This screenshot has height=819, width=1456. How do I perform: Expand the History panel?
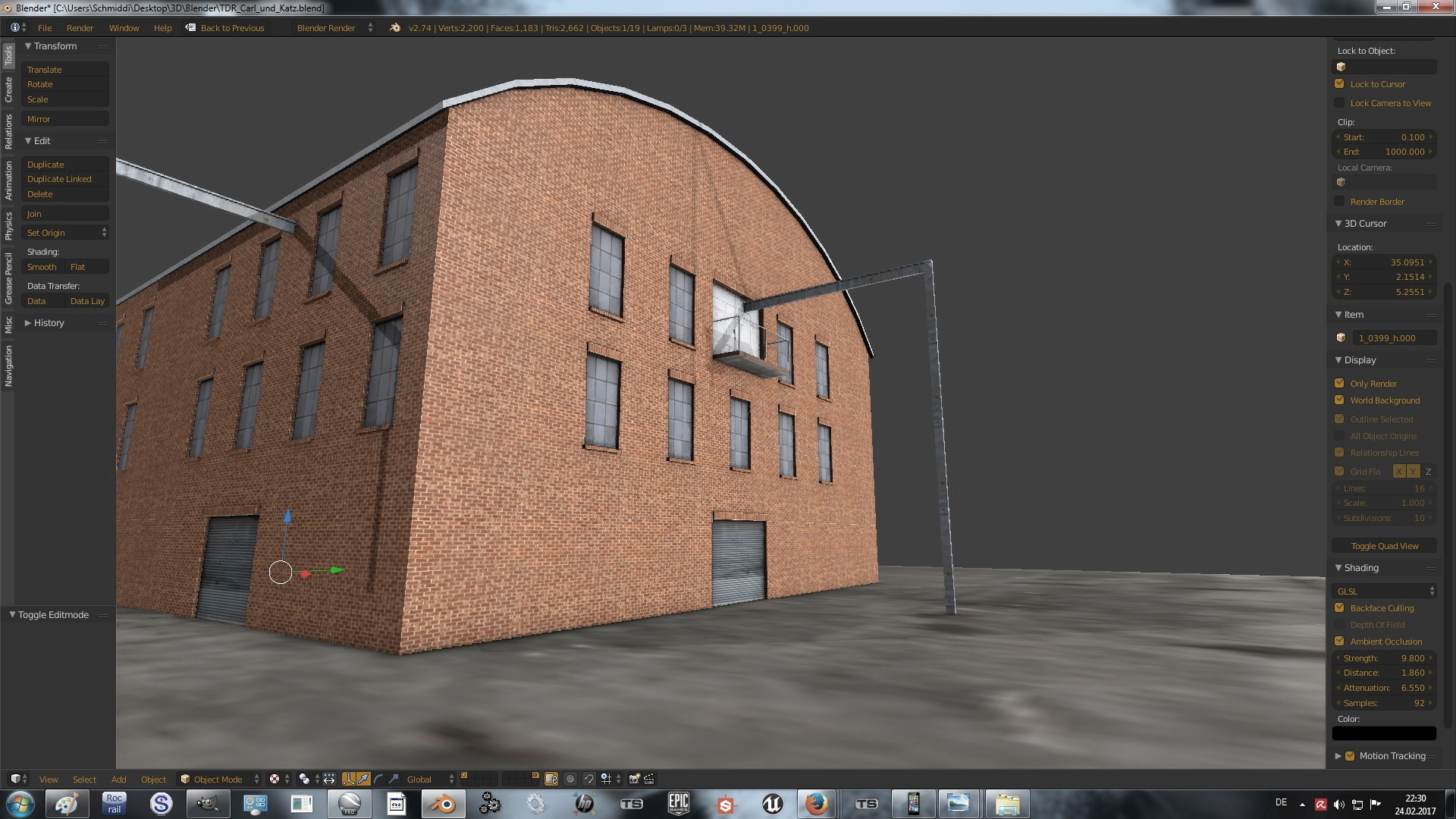(49, 323)
